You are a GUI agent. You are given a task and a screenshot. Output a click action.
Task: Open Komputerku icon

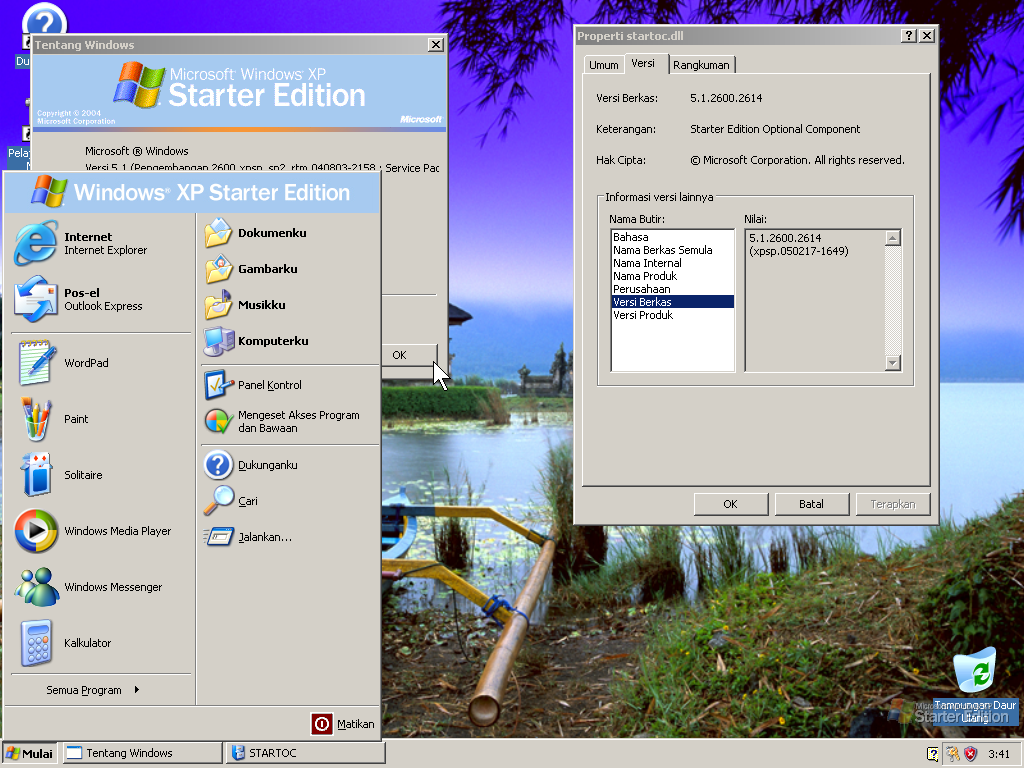(218, 341)
